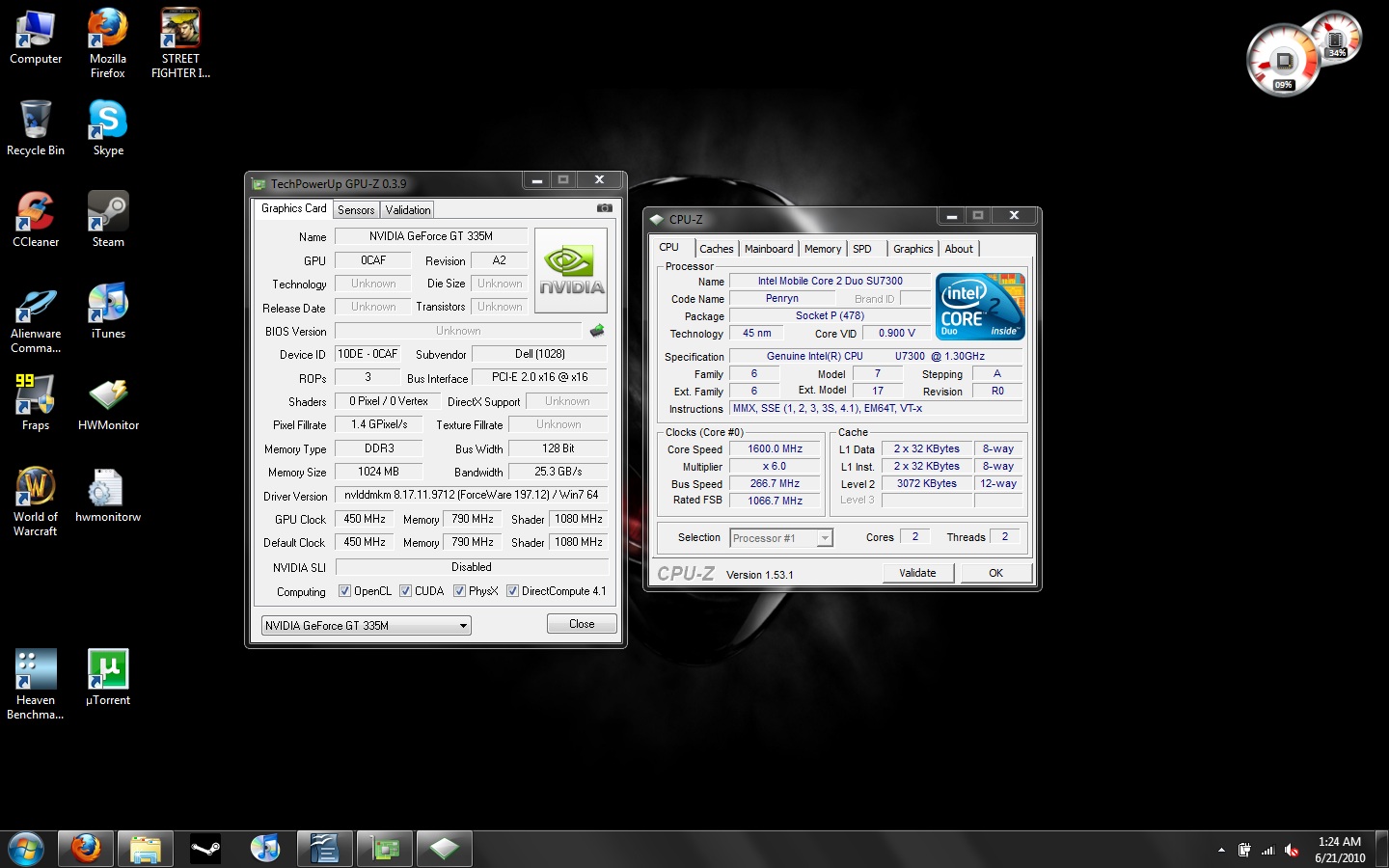
Task: Click the Rated FSB 1066.7 MHz value
Action: 775,501
